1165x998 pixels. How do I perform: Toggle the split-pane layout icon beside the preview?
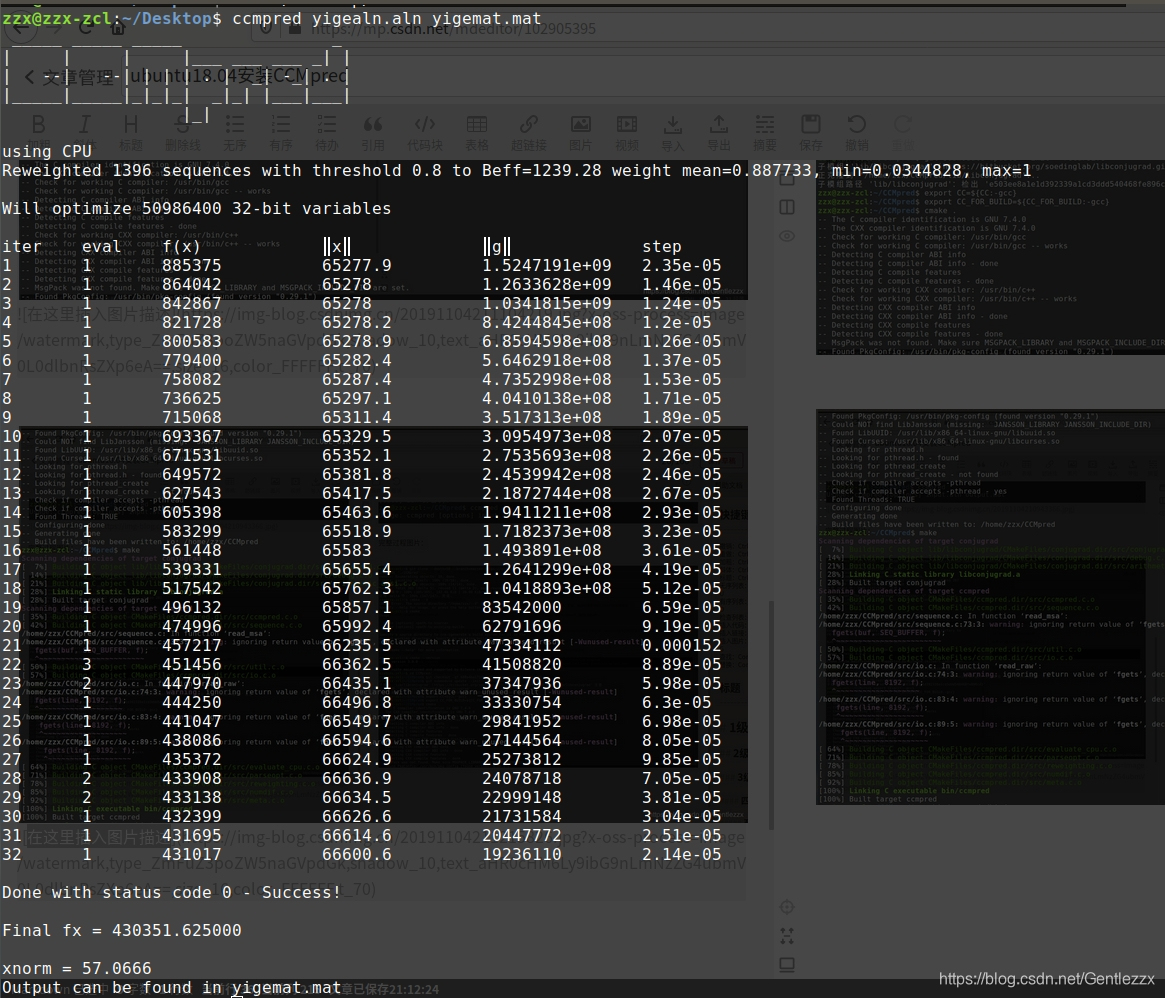pyautogui.click(x=787, y=207)
